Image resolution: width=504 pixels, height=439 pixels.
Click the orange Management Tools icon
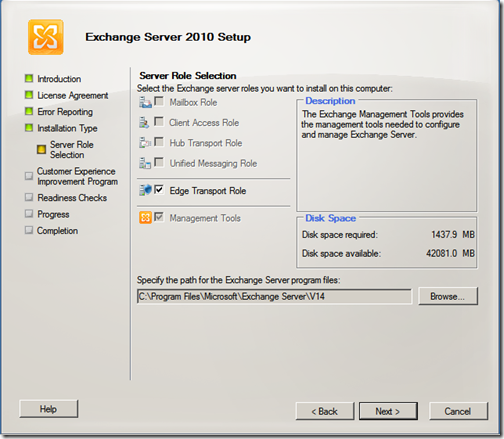(145, 218)
